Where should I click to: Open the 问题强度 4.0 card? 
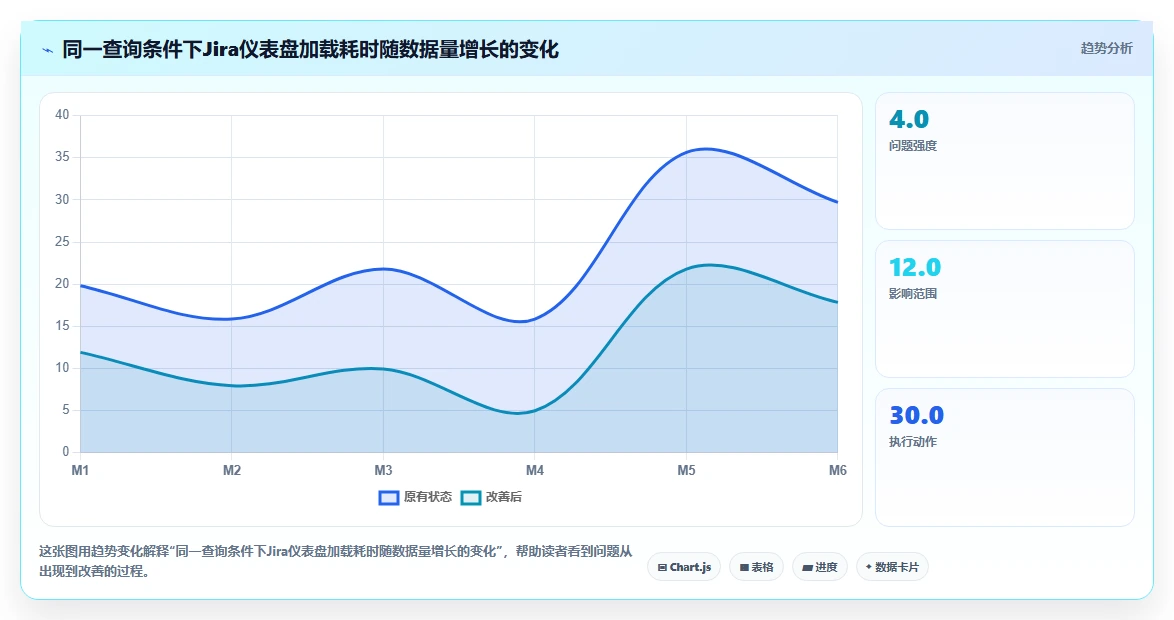(1005, 161)
